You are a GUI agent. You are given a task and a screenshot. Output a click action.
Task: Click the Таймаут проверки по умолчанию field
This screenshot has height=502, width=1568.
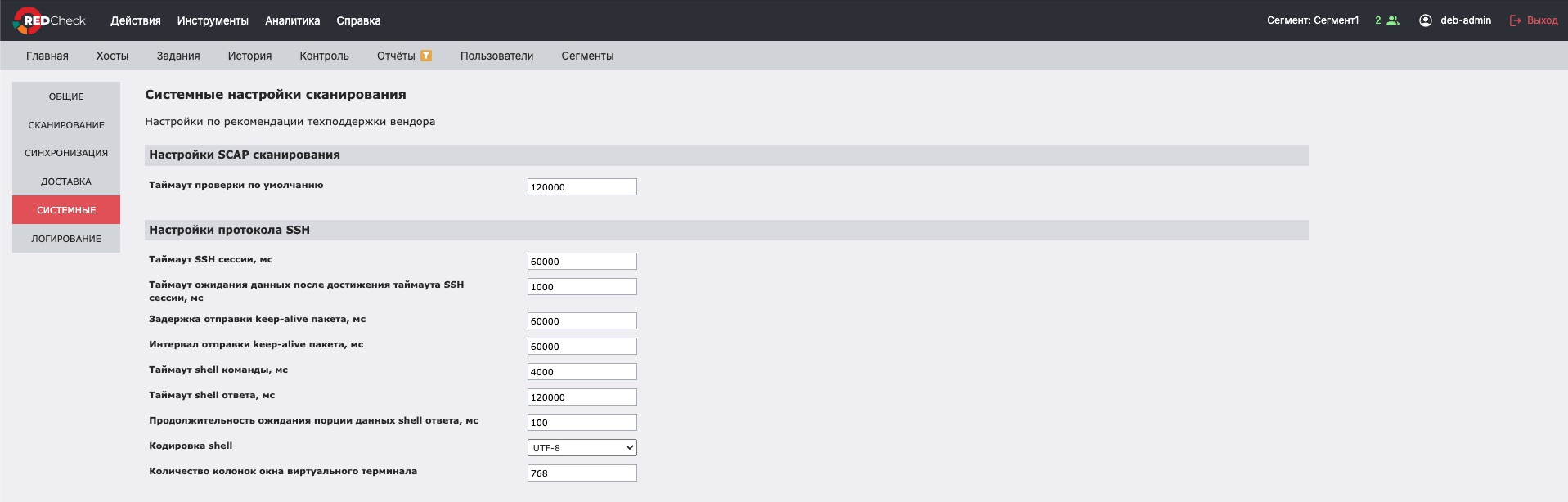(x=582, y=187)
